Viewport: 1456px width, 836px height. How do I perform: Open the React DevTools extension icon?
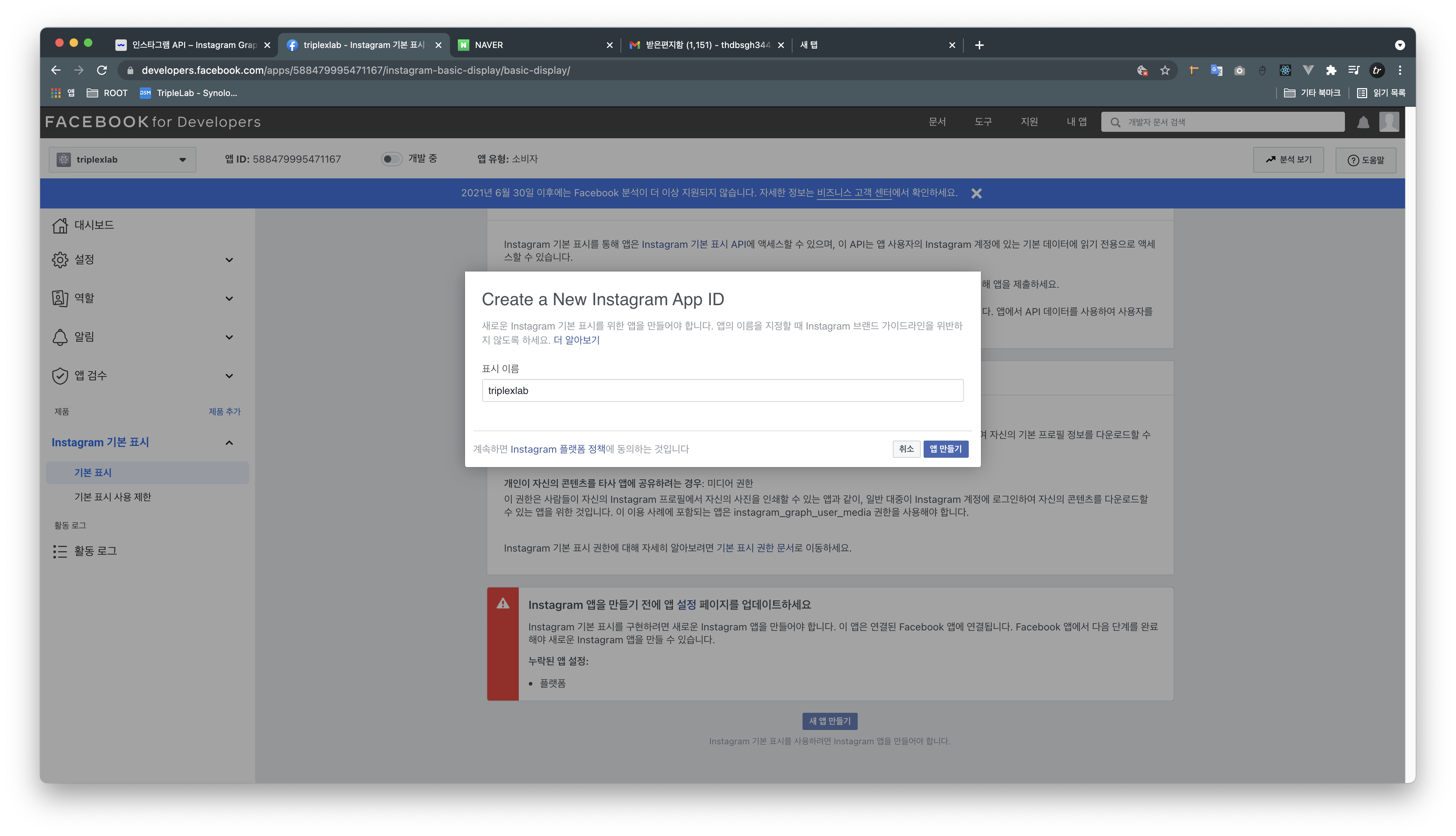click(x=1285, y=70)
